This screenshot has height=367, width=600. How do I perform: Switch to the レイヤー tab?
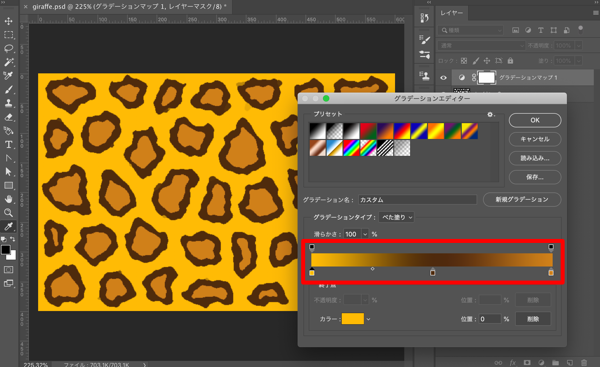[x=452, y=13]
